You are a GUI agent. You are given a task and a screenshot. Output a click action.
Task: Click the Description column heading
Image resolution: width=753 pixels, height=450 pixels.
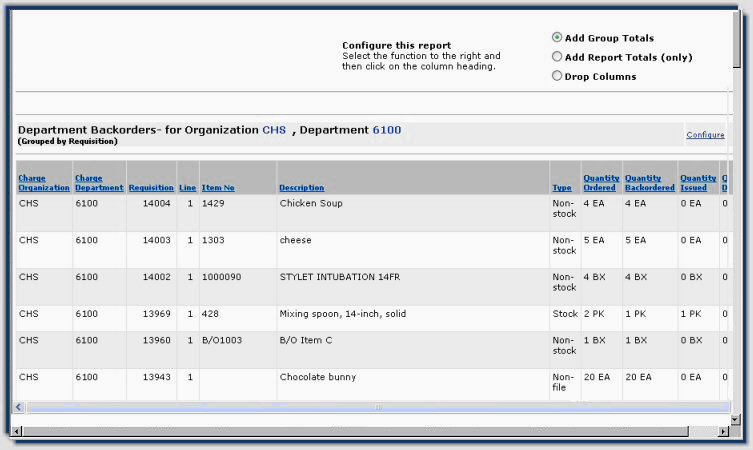pyautogui.click(x=301, y=188)
